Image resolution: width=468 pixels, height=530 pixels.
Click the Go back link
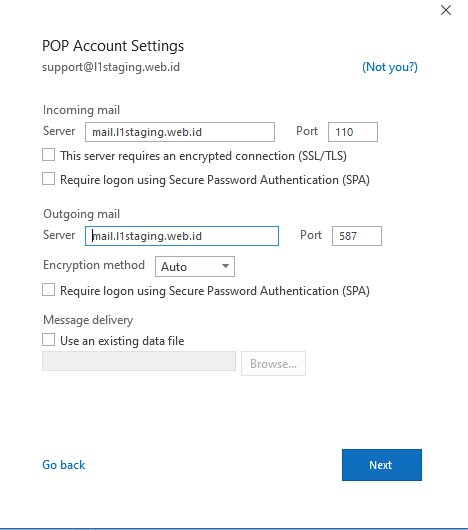tap(64, 465)
